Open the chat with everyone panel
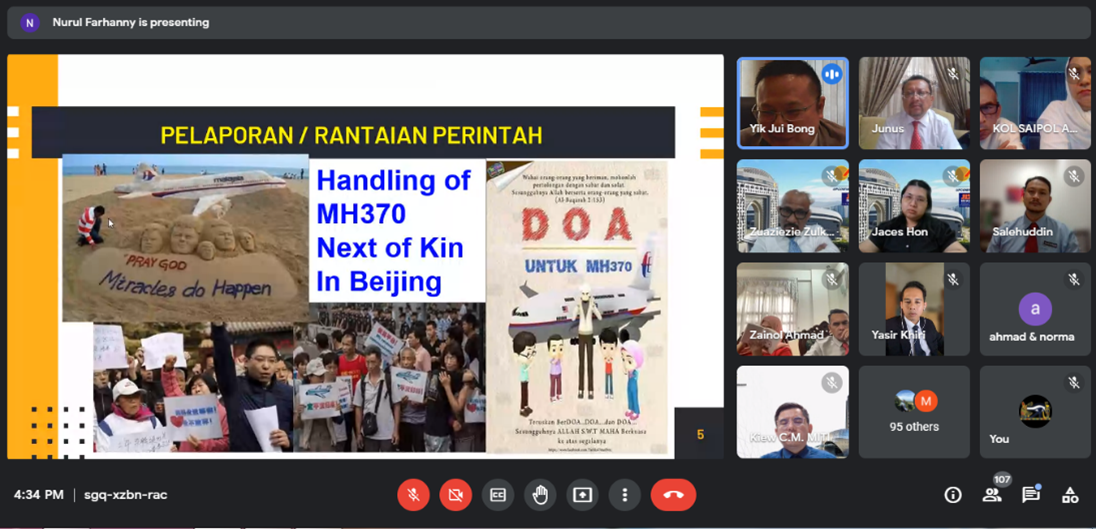The height and width of the screenshot is (529, 1096). click(1031, 495)
